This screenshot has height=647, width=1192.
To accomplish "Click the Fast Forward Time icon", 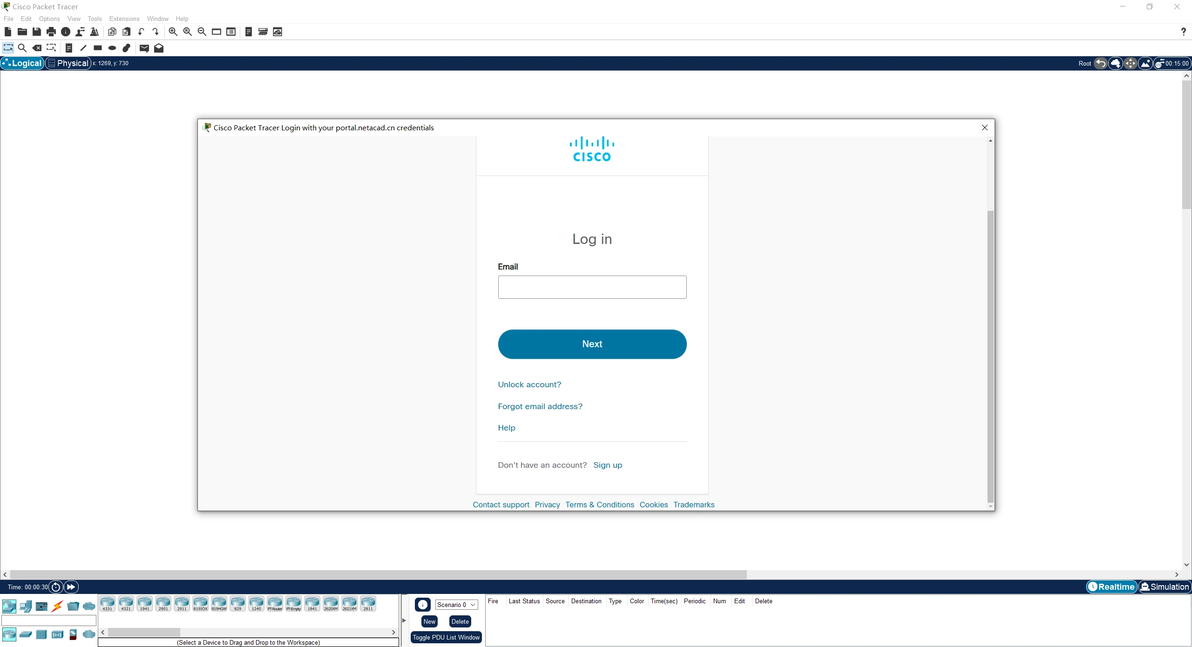I will (71, 587).
